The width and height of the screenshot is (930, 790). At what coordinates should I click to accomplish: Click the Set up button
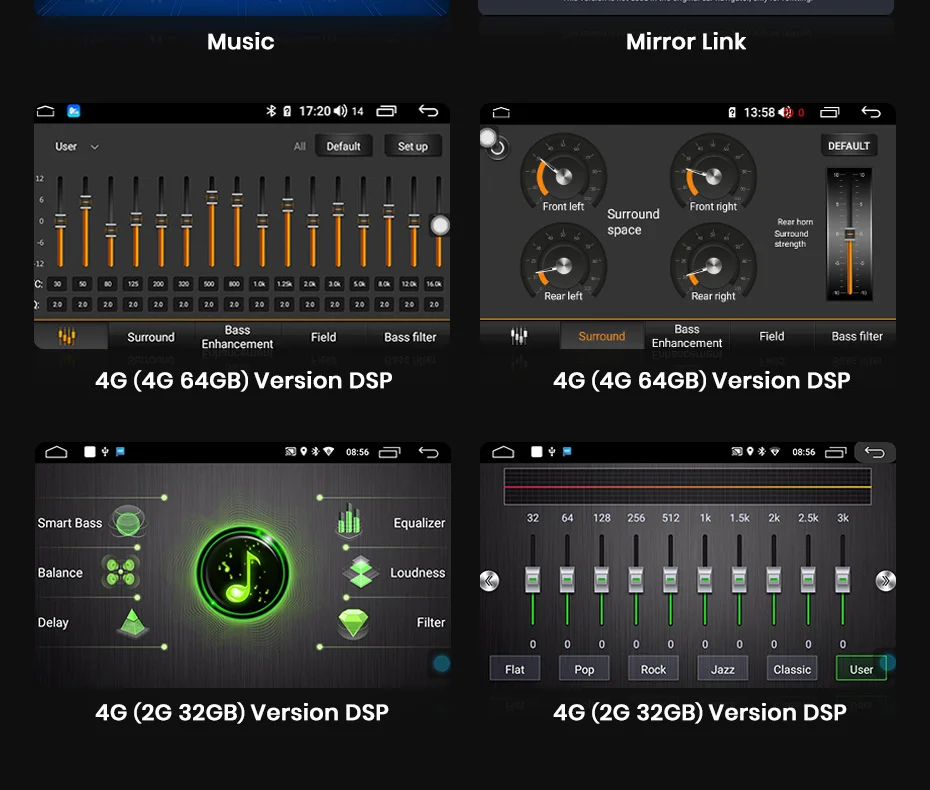pos(413,146)
